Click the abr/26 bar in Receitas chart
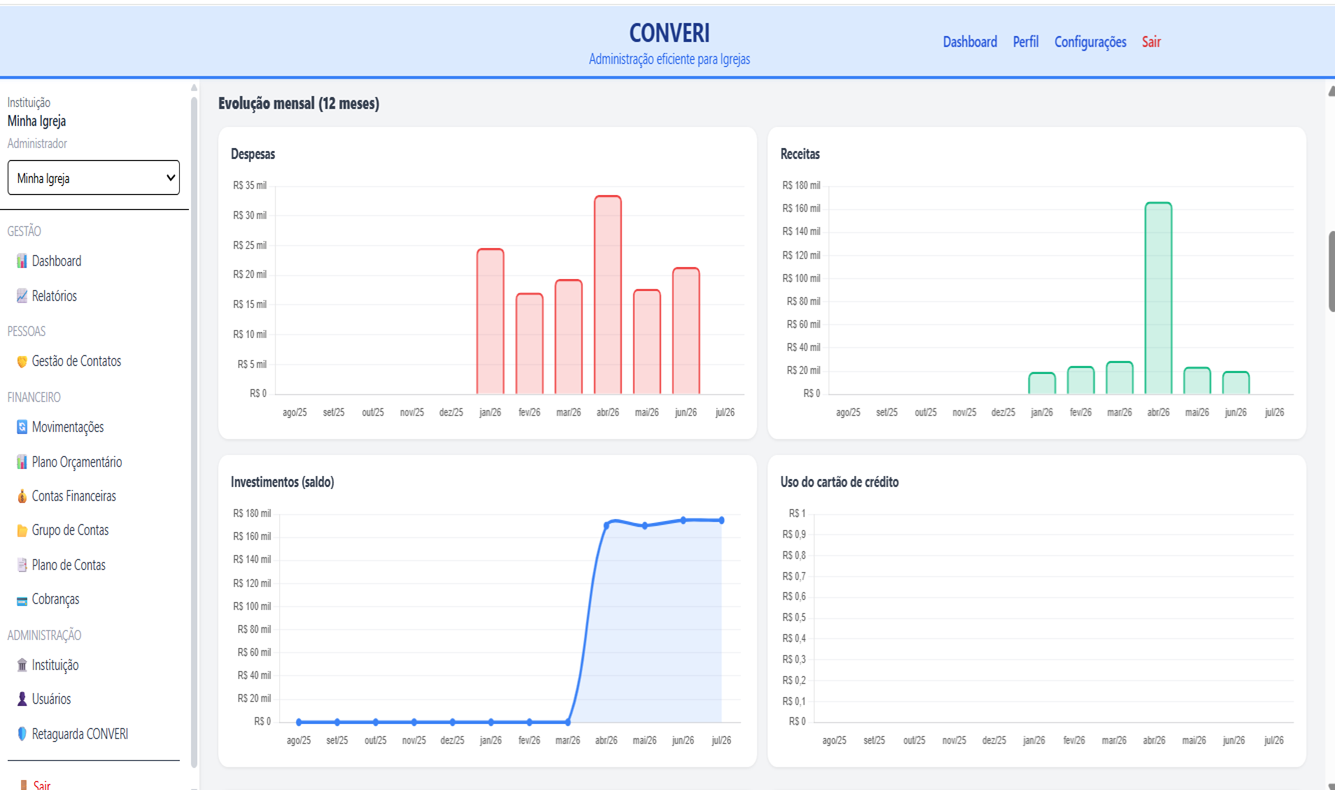The image size is (1335, 790). (1158, 298)
